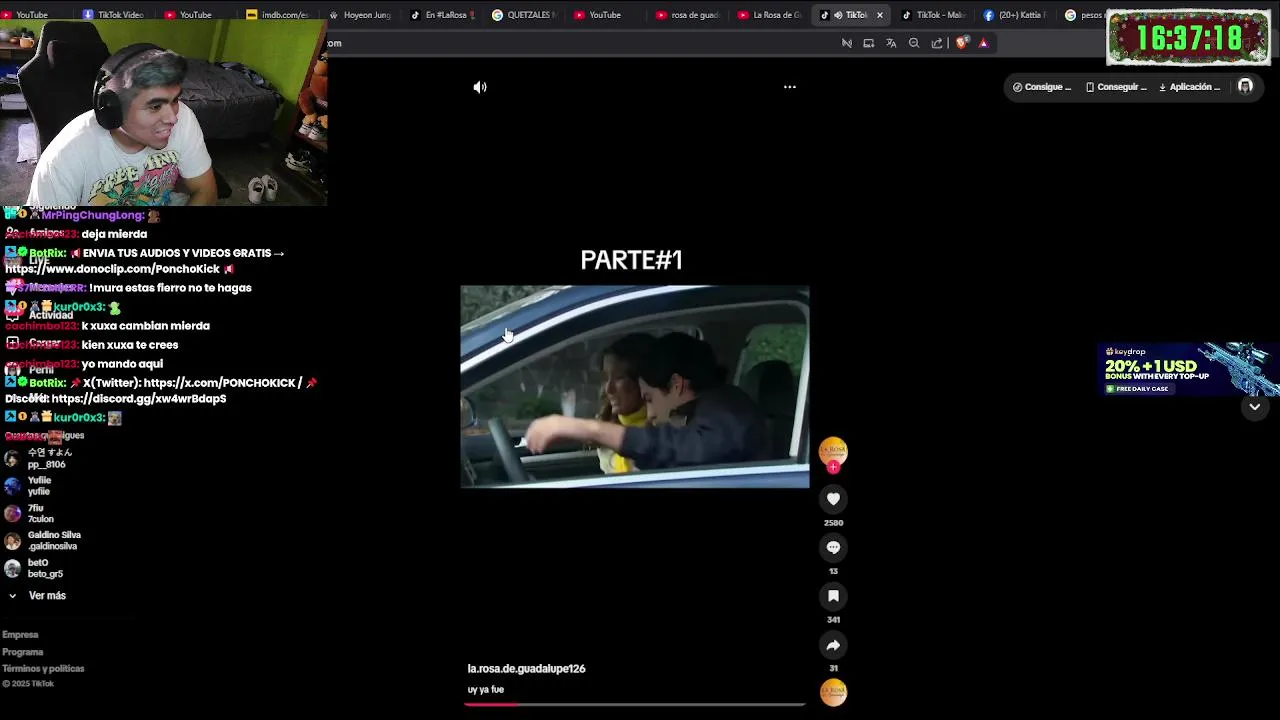The width and height of the screenshot is (1280, 720).
Task: Click the 'uy ya fue' description text
Action: click(486, 690)
